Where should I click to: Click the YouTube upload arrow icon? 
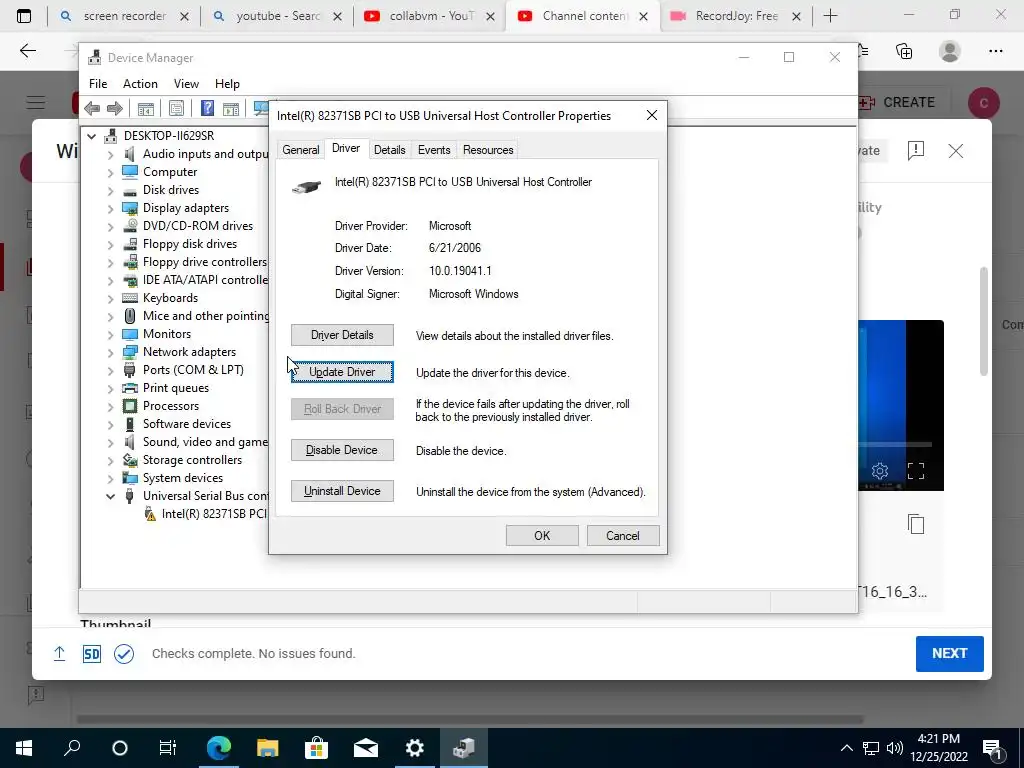59,654
